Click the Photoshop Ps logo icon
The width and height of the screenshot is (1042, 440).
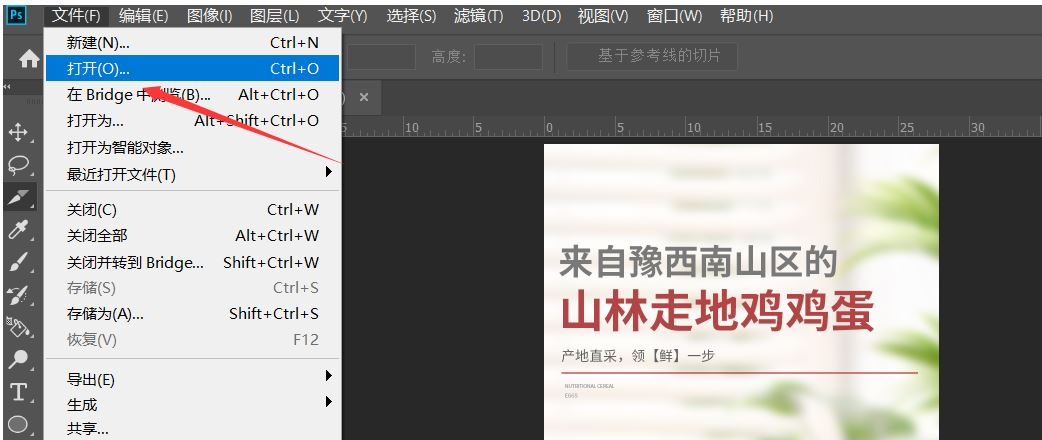pos(15,15)
